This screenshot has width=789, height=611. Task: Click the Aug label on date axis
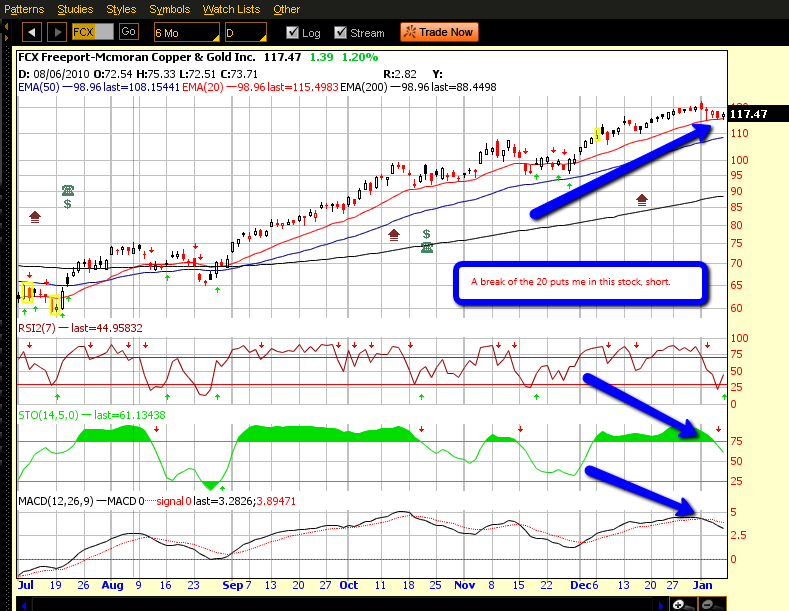coord(112,585)
